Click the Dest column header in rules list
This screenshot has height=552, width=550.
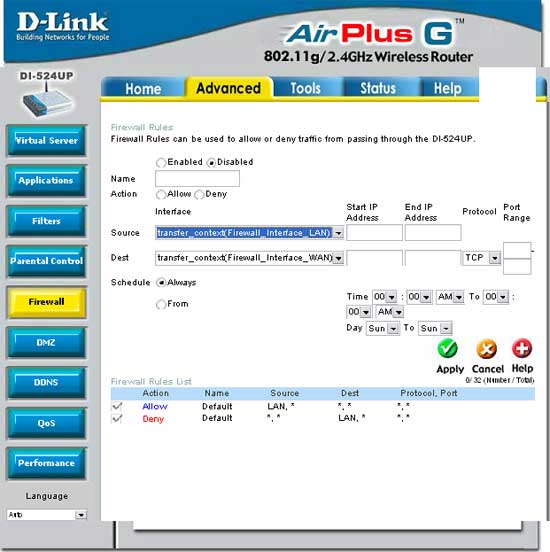[350, 393]
